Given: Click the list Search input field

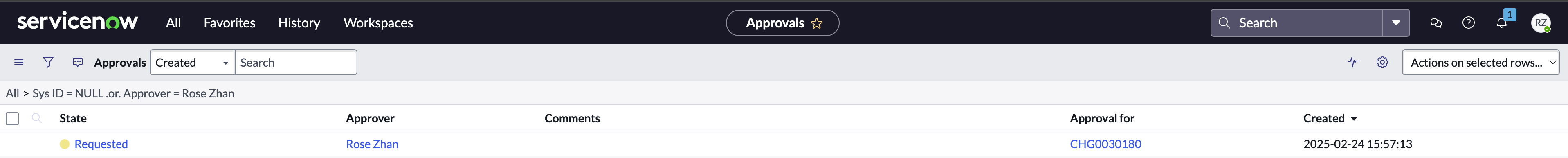Looking at the screenshot, I should point(296,62).
